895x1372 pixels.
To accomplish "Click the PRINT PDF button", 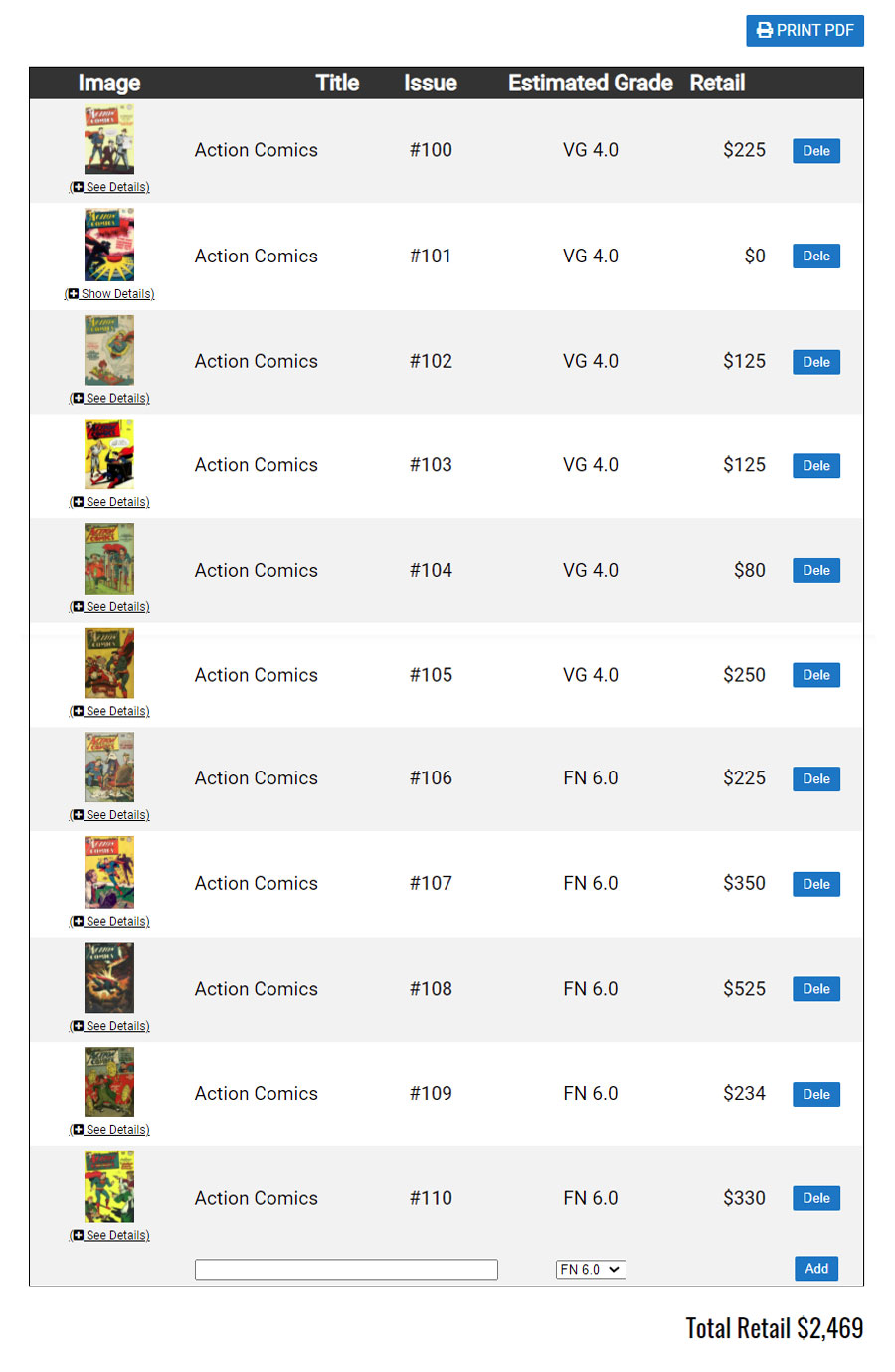I will pyautogui.click(x=805, y=30).
